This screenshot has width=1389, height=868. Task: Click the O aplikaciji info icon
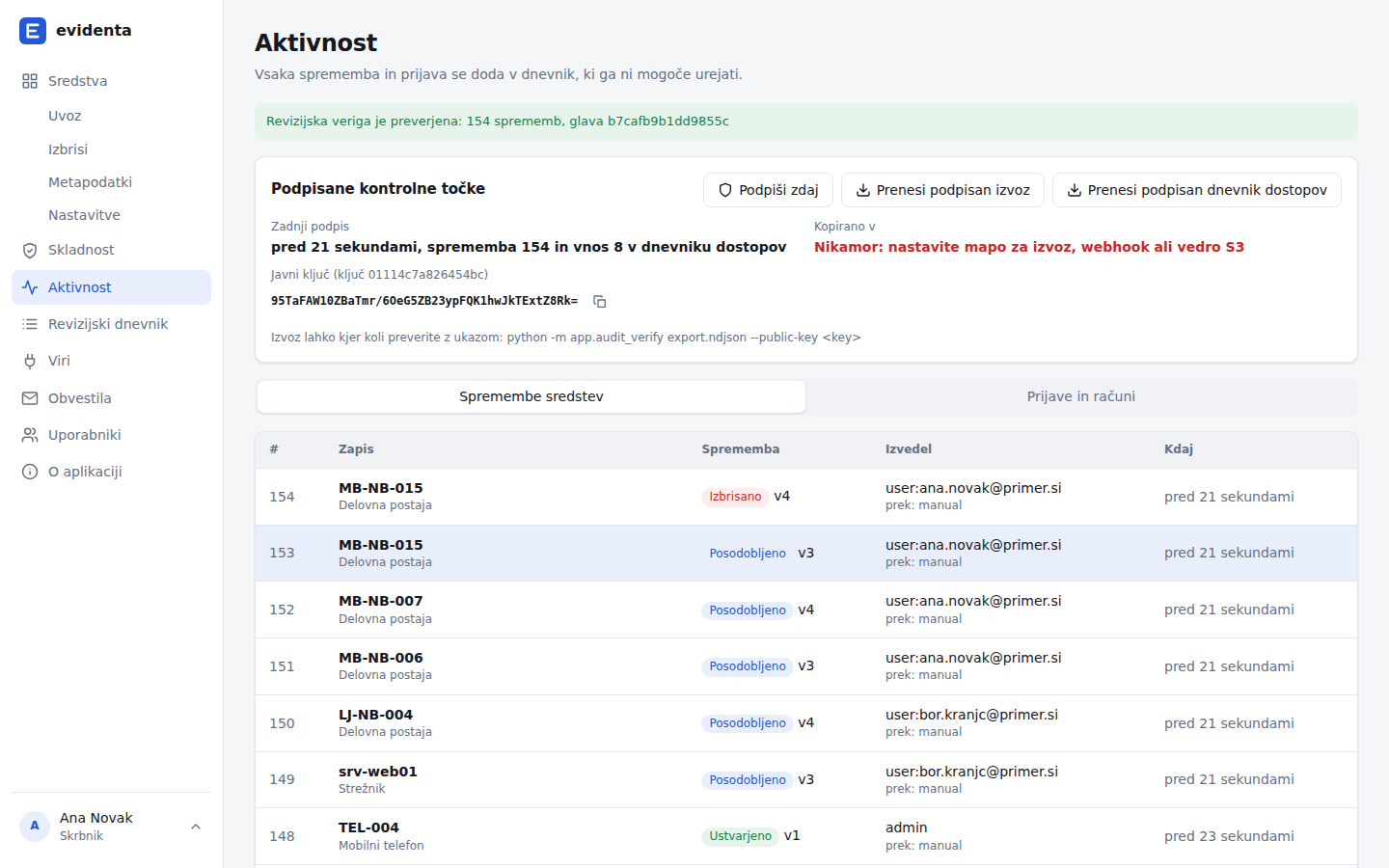(x=30, y=472)
